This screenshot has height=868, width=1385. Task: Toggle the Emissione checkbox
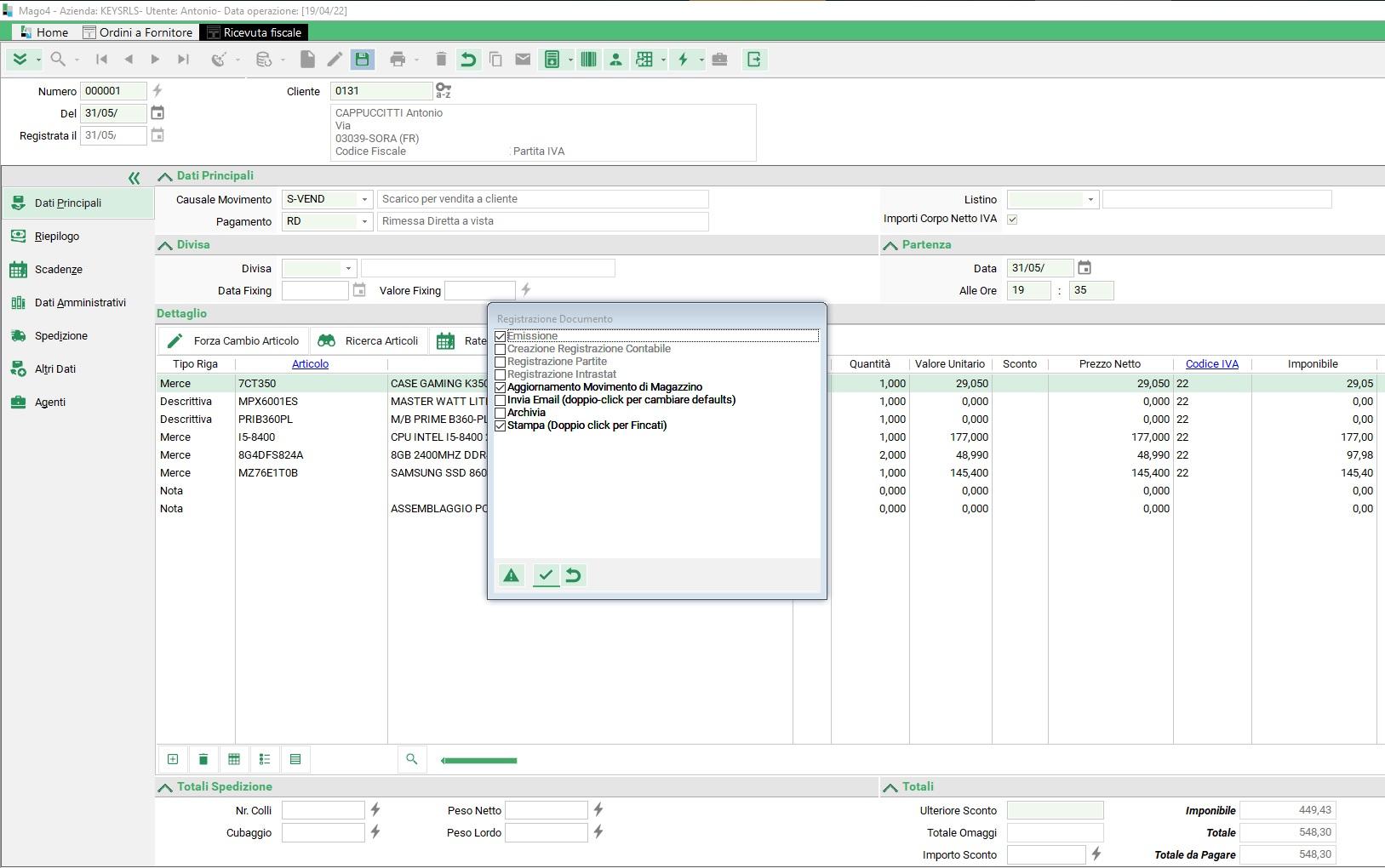[x=501, y=336]
